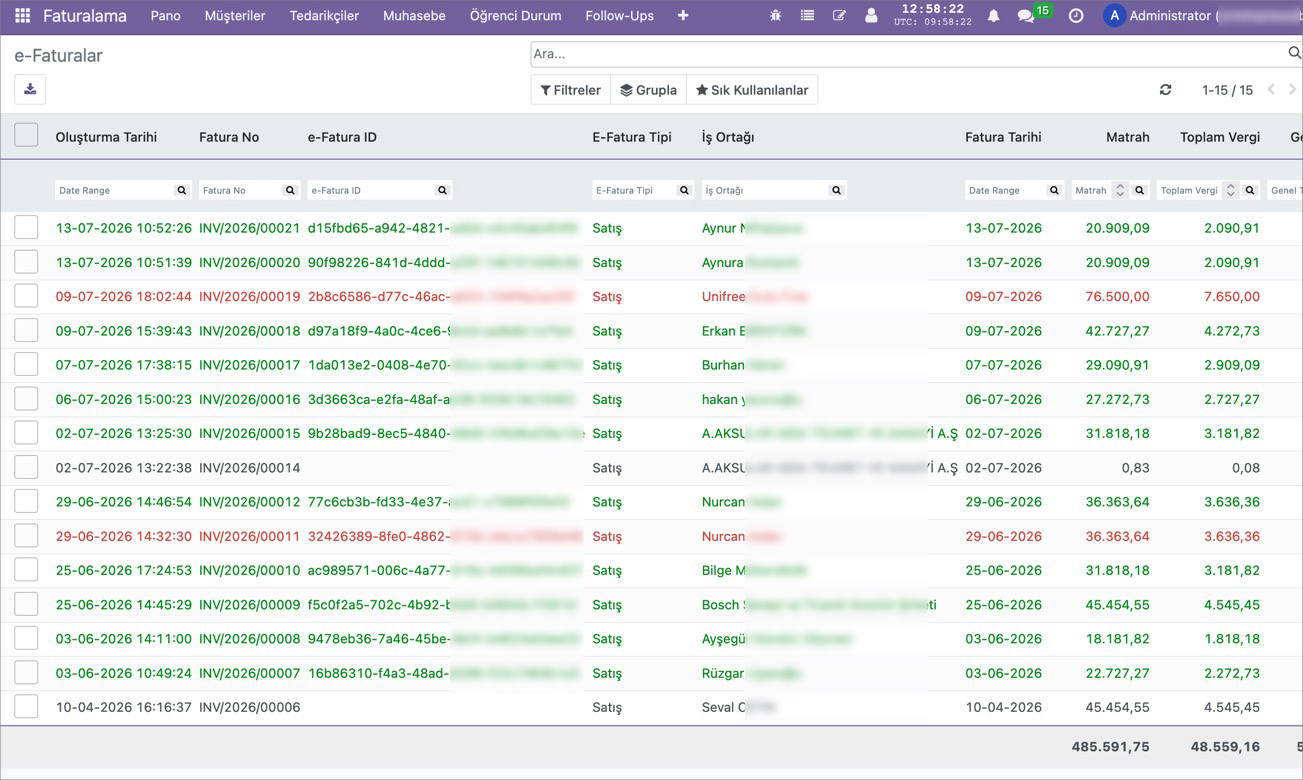Open the Grupla dropdown
This screenshot has width=1303, height=780.
(648, 90)
